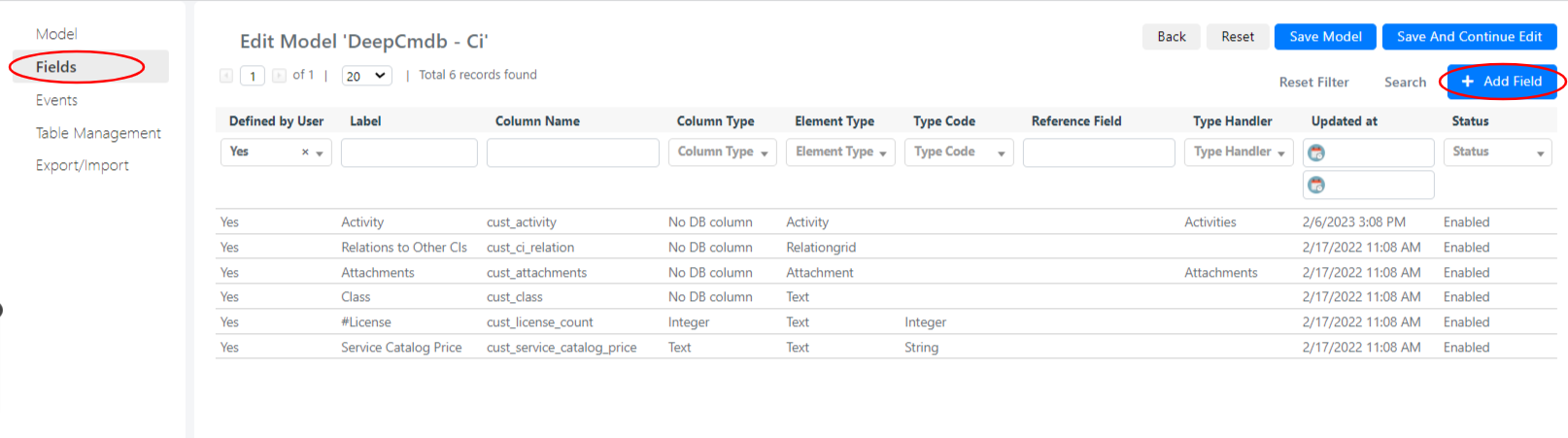
Task: Click into the Label filter input
Action: pyautogui.click(x=409, y=152)
